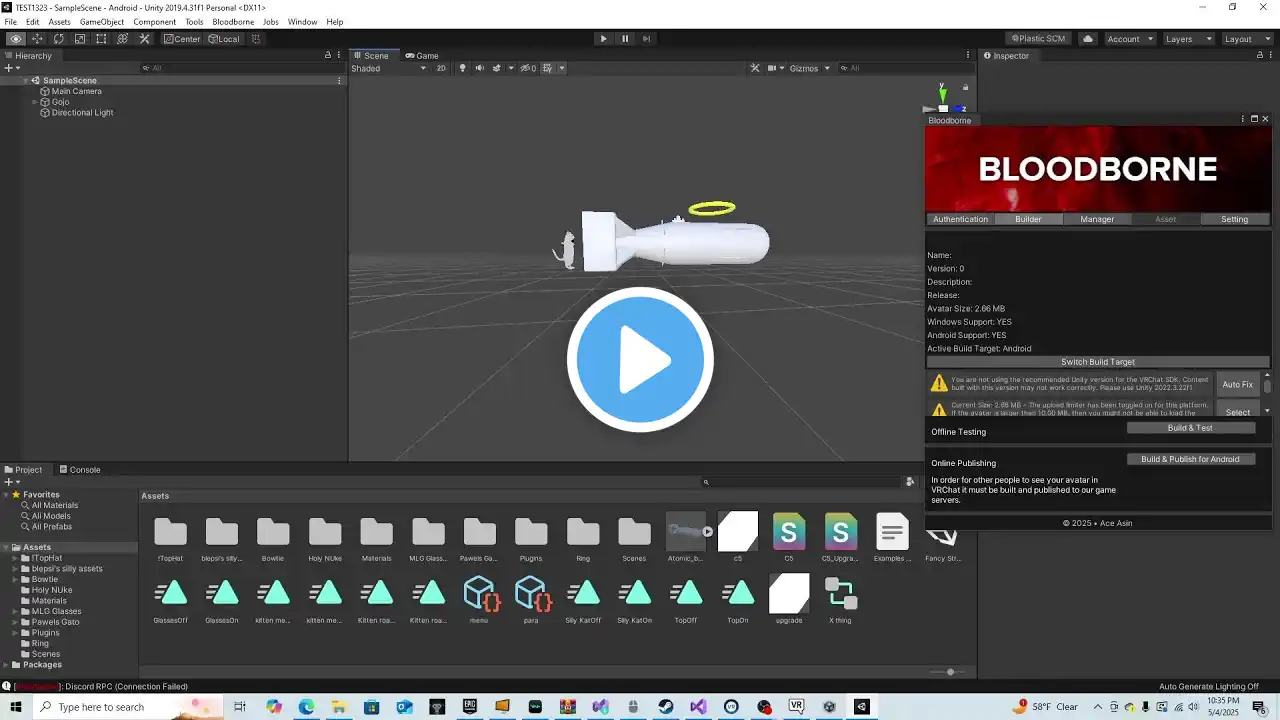Screen dimensions: 1280x720
Task: Toggle Local handle rotation
Action: click(x=224, y=39)
